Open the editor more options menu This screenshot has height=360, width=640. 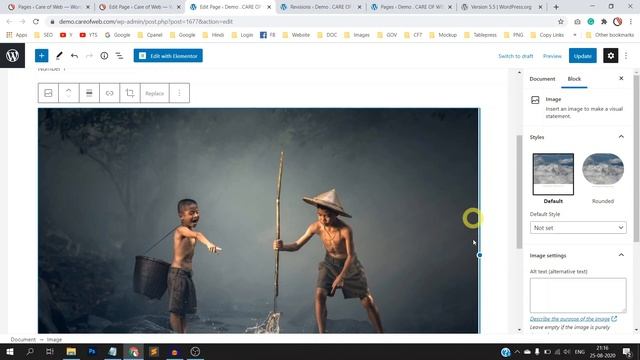coord(626,56)
